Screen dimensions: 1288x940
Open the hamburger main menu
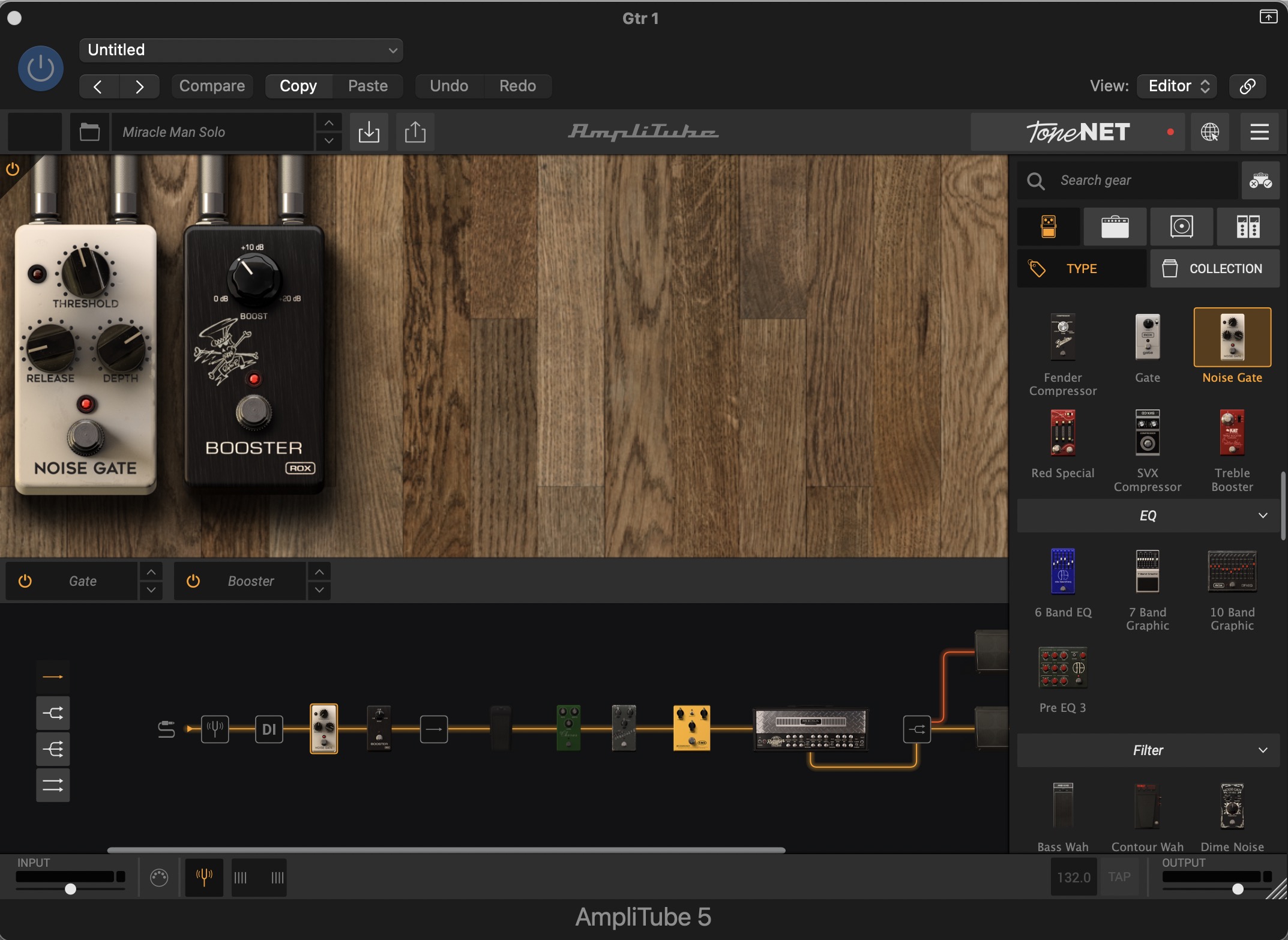pyautogui.click(x=1259, y=131)
